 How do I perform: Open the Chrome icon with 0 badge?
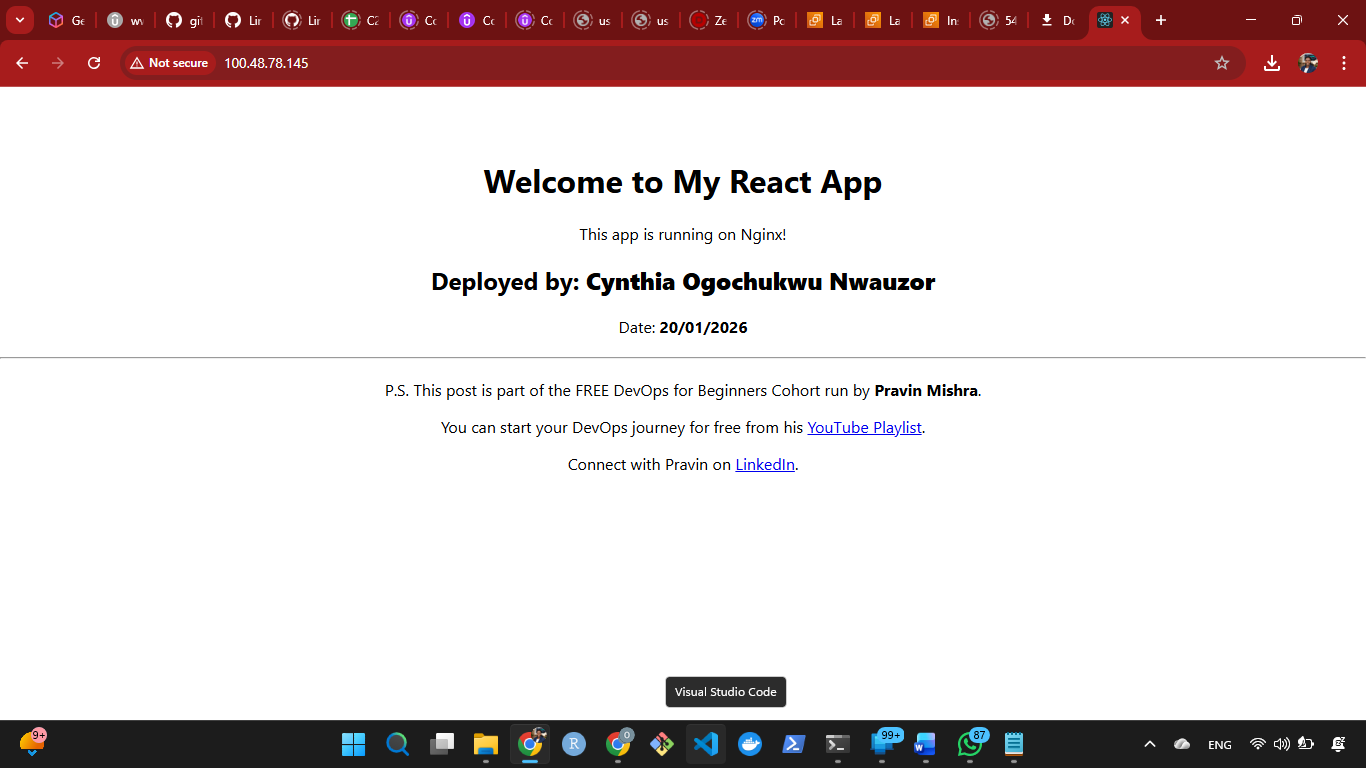[618, 744]
